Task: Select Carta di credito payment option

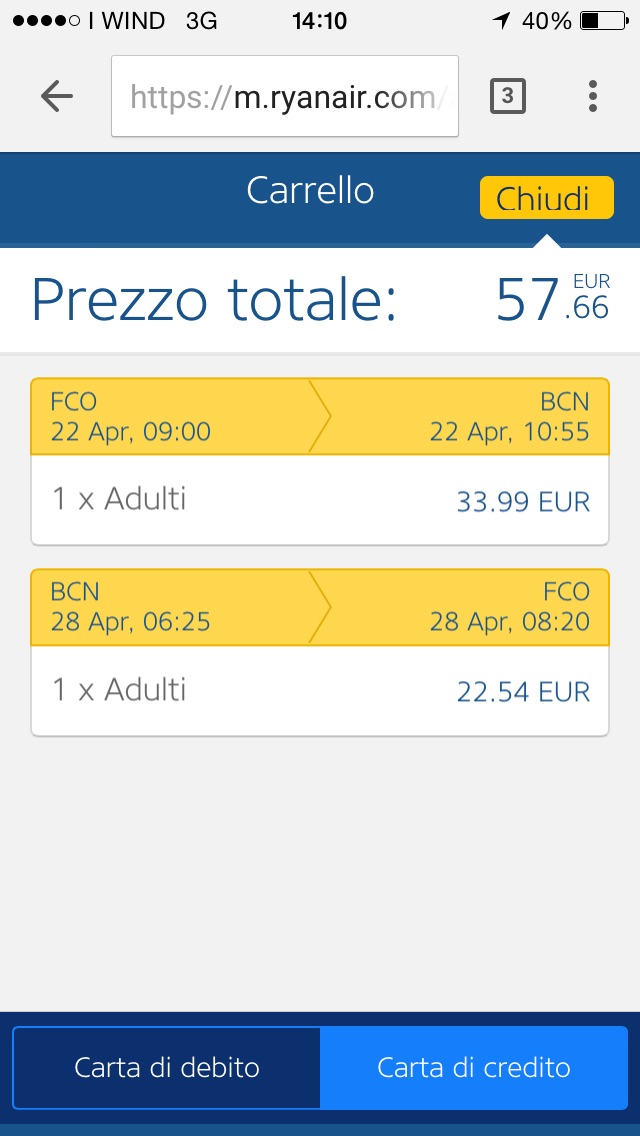Action: point(473,1067)
